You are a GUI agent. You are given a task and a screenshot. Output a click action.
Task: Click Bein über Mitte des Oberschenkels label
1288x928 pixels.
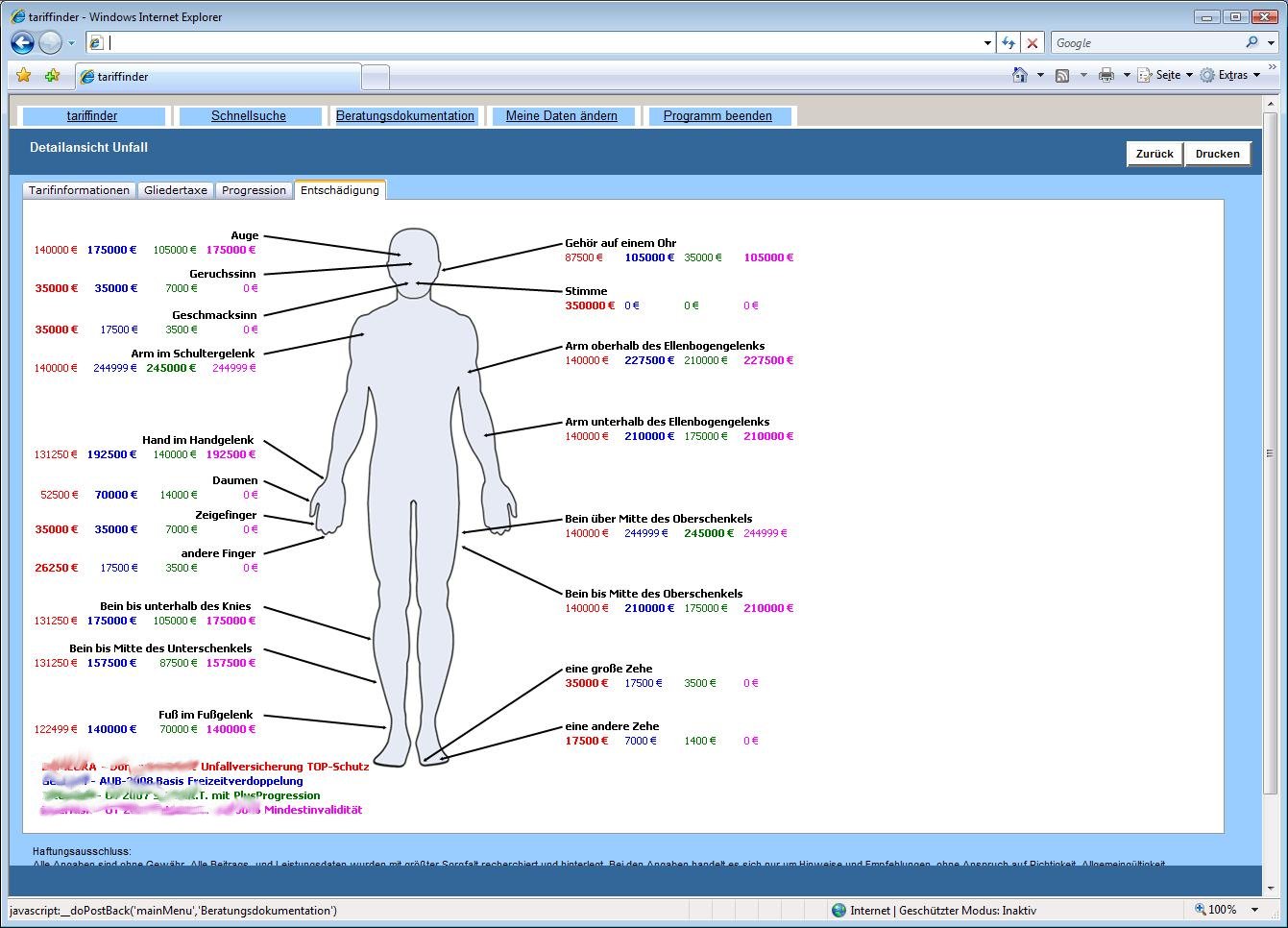click(x=659, y=519)
